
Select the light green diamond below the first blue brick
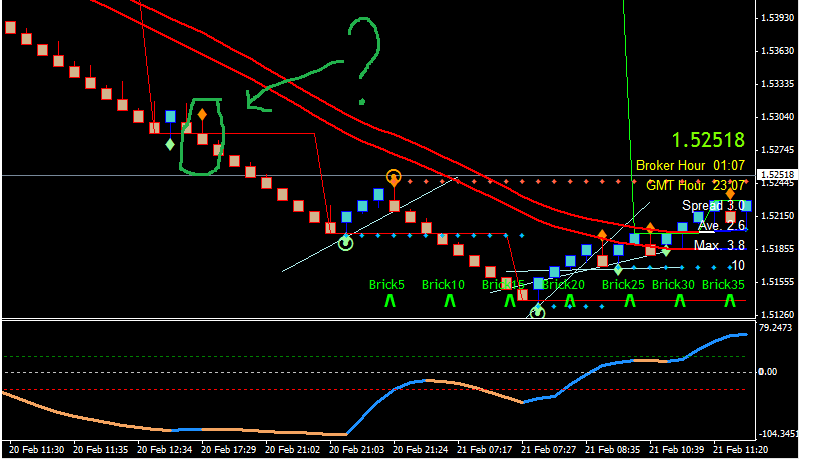(x=170, y=144)
